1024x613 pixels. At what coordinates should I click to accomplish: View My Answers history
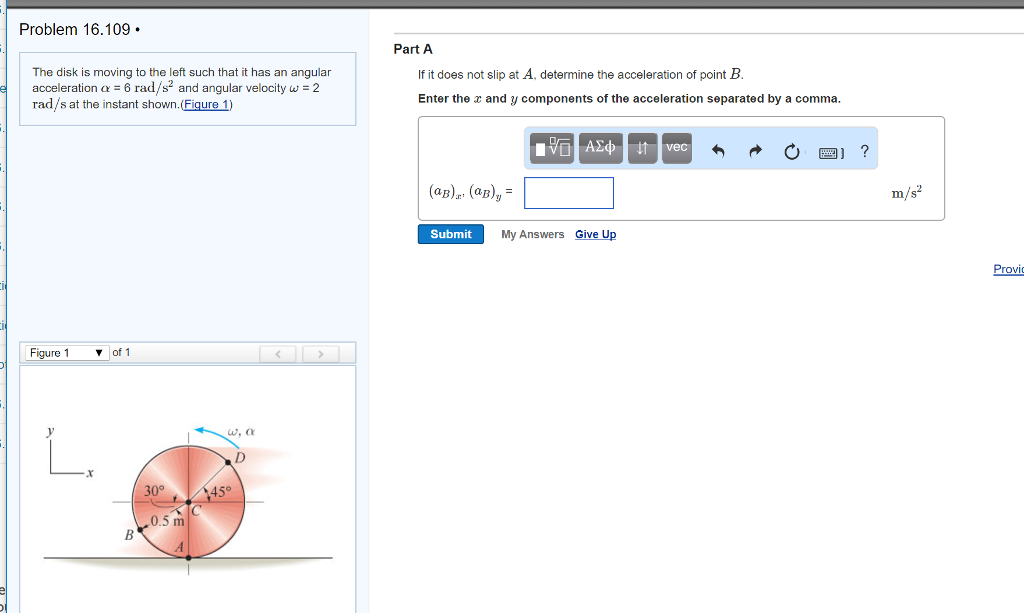pos(532,234)
